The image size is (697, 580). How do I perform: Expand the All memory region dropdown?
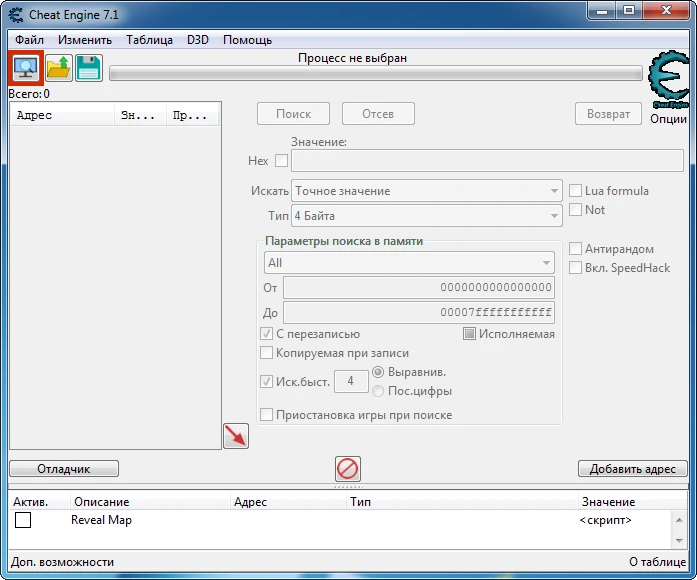point(409,263)
